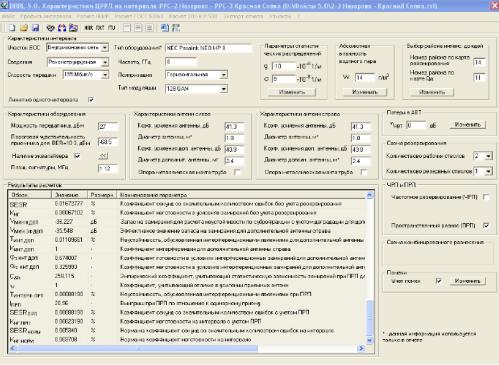Toggle the Линия из одного интервала checkbox
This screenshot has width=499, height=365.
tap(91, 100)
